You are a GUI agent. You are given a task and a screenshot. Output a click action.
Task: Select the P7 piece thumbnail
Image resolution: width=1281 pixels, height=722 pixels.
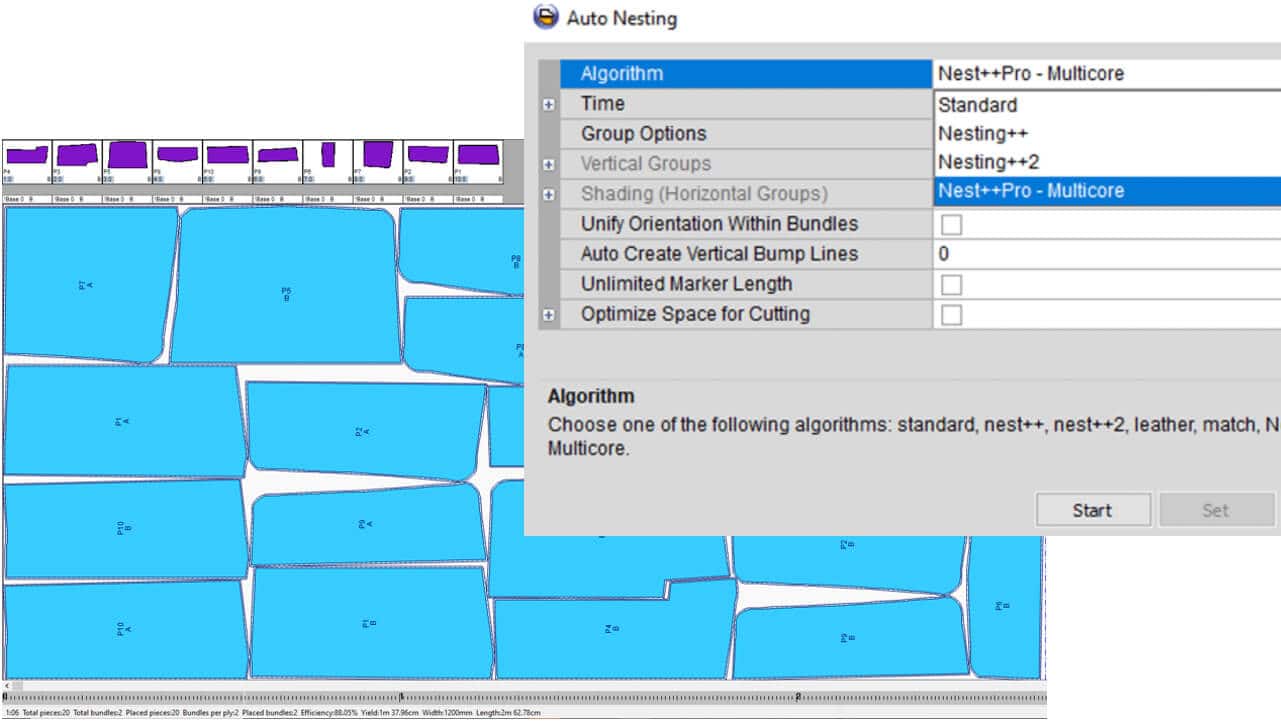pos(377,155)
